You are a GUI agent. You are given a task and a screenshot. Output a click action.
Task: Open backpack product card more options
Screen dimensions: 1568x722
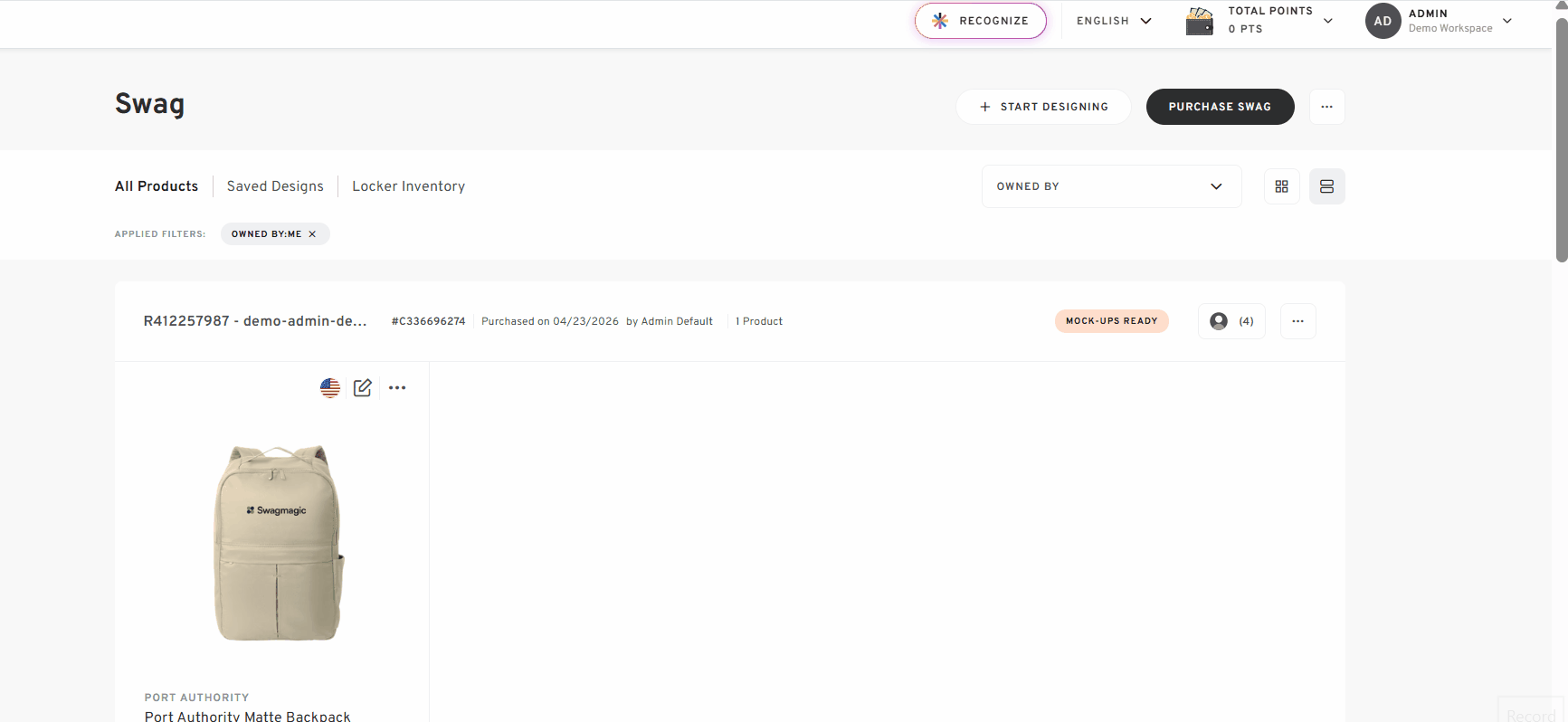point(397,388)
